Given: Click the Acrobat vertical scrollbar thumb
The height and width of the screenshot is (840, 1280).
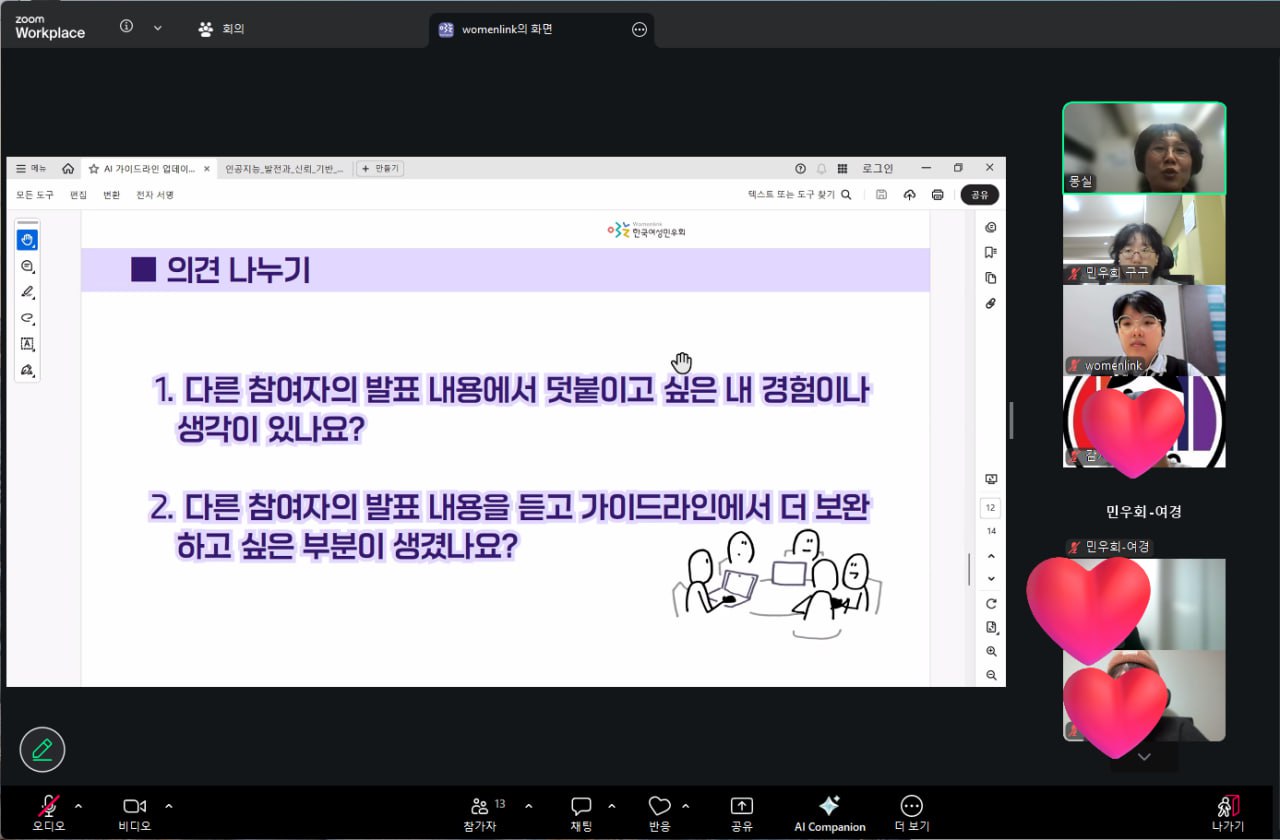Looking at the screenshot, I should [969, 569].
